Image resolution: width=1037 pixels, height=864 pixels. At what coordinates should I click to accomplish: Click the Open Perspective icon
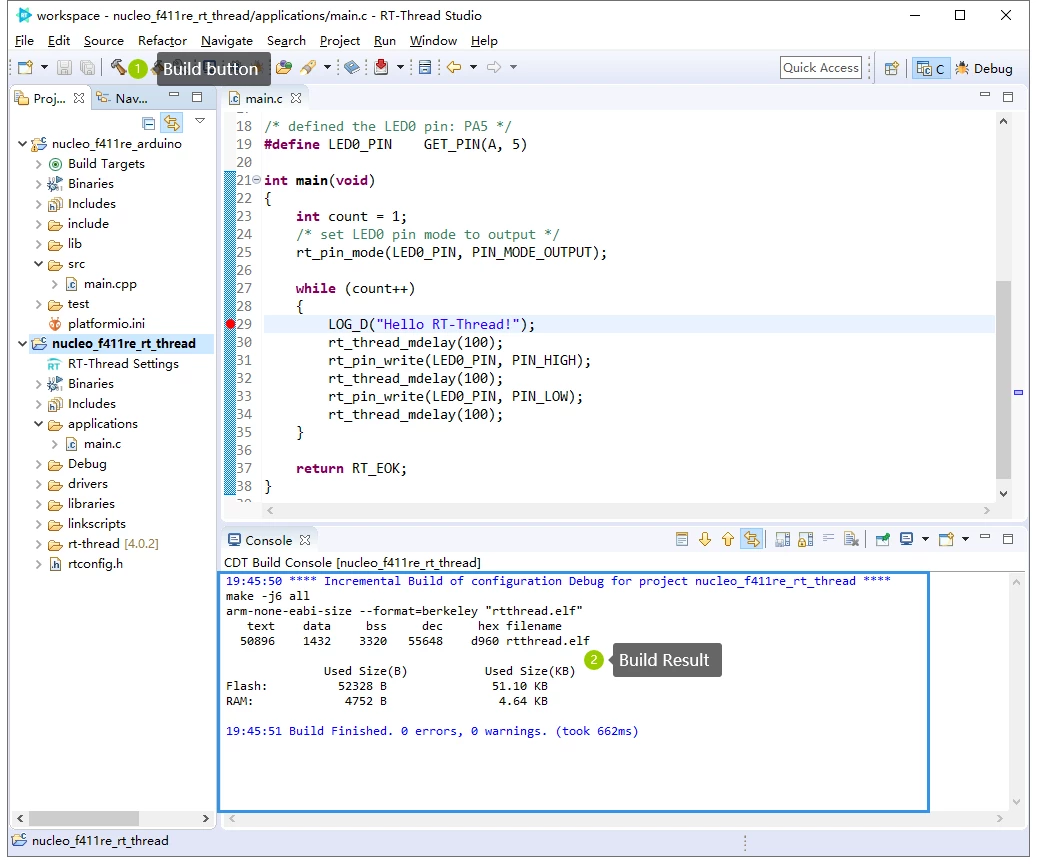pyautogui.click(x=892, y=68)
